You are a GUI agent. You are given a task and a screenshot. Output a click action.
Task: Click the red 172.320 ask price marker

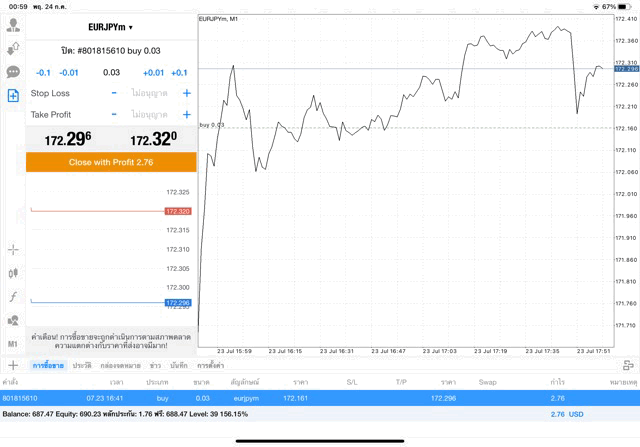click(177, 211)
